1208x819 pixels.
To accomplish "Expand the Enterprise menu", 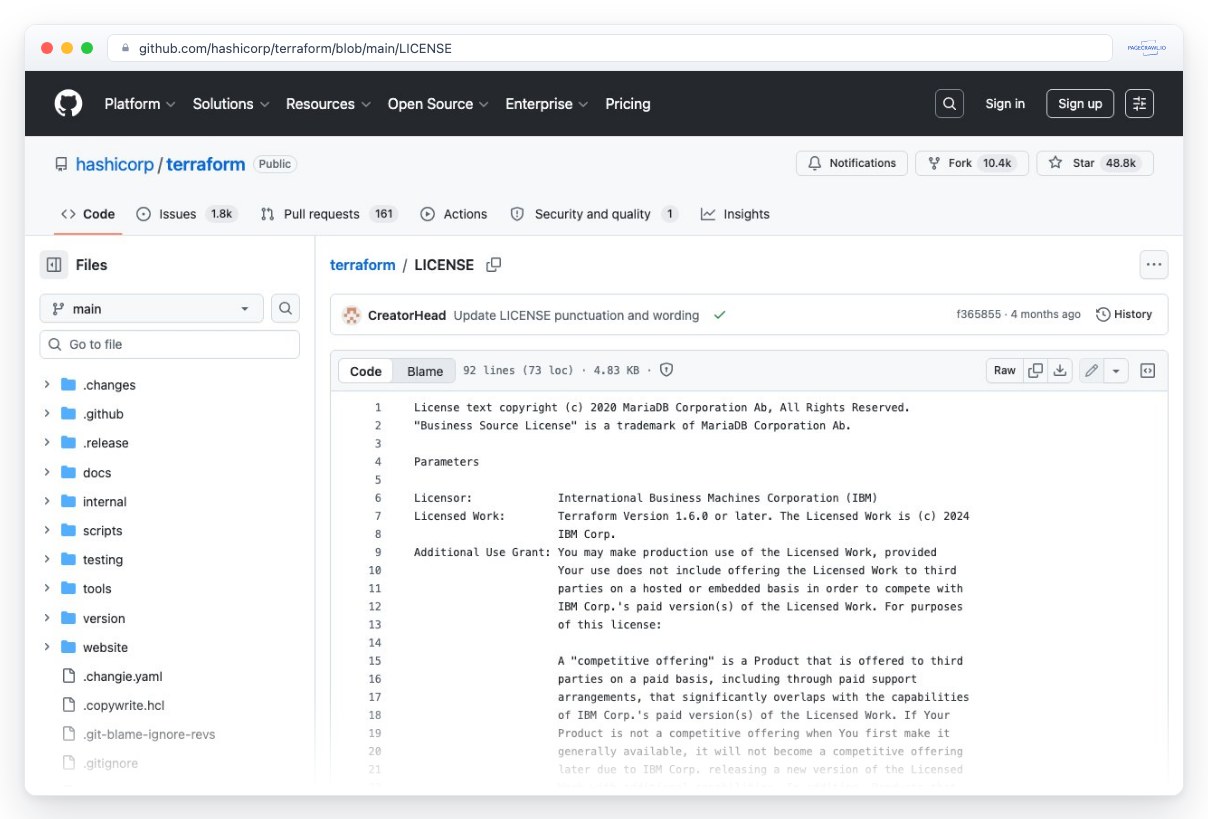I will tap(547, 104).
